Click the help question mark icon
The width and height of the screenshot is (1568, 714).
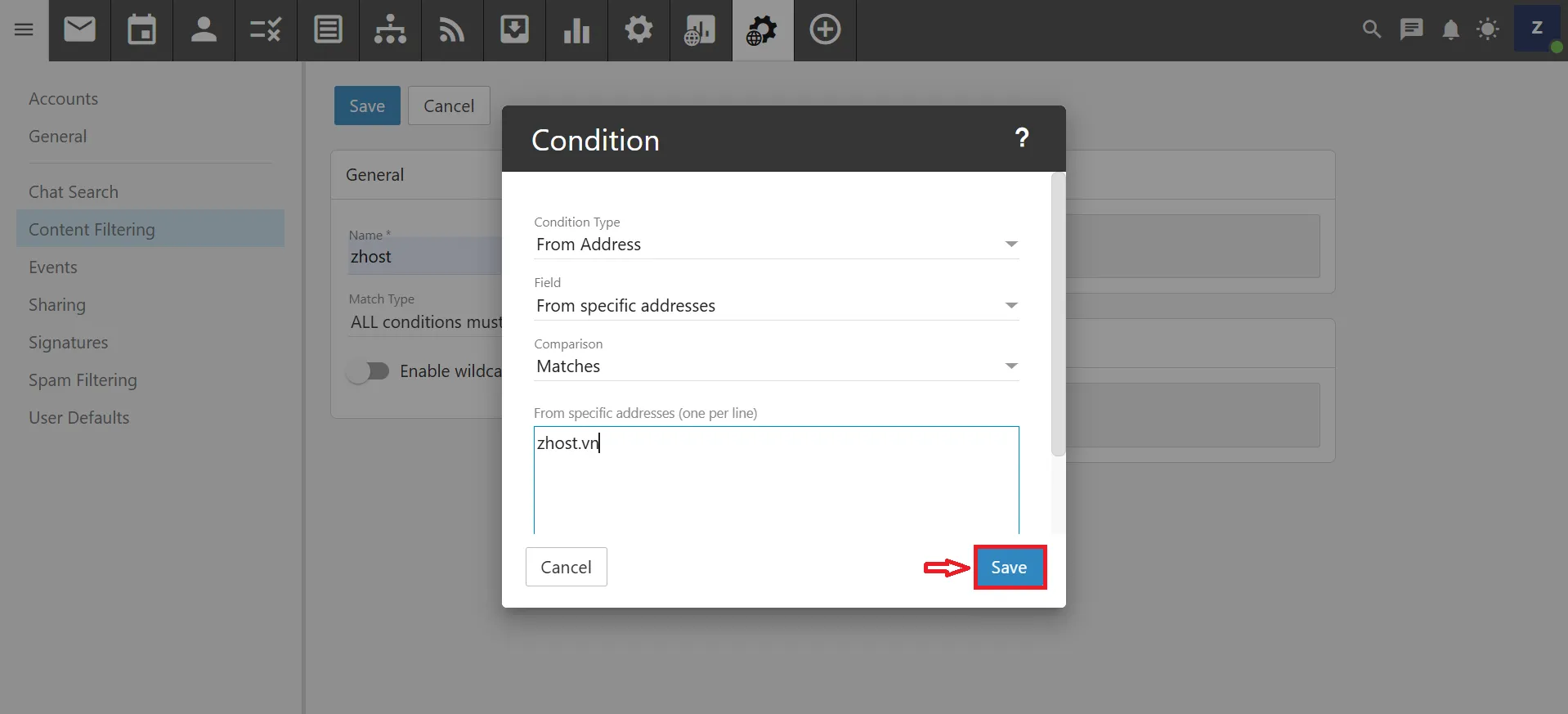tap(1021, 138)
